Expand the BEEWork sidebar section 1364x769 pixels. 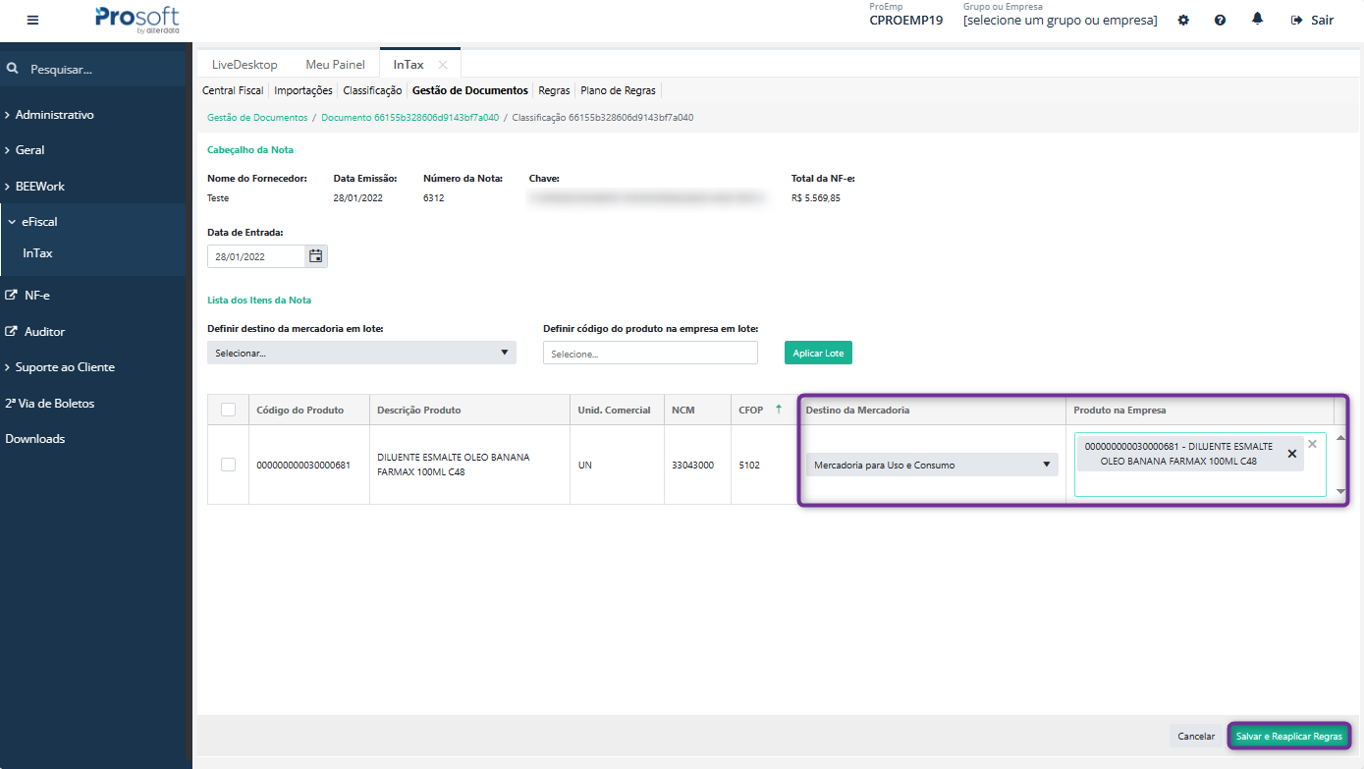click(x=35, y=186)
